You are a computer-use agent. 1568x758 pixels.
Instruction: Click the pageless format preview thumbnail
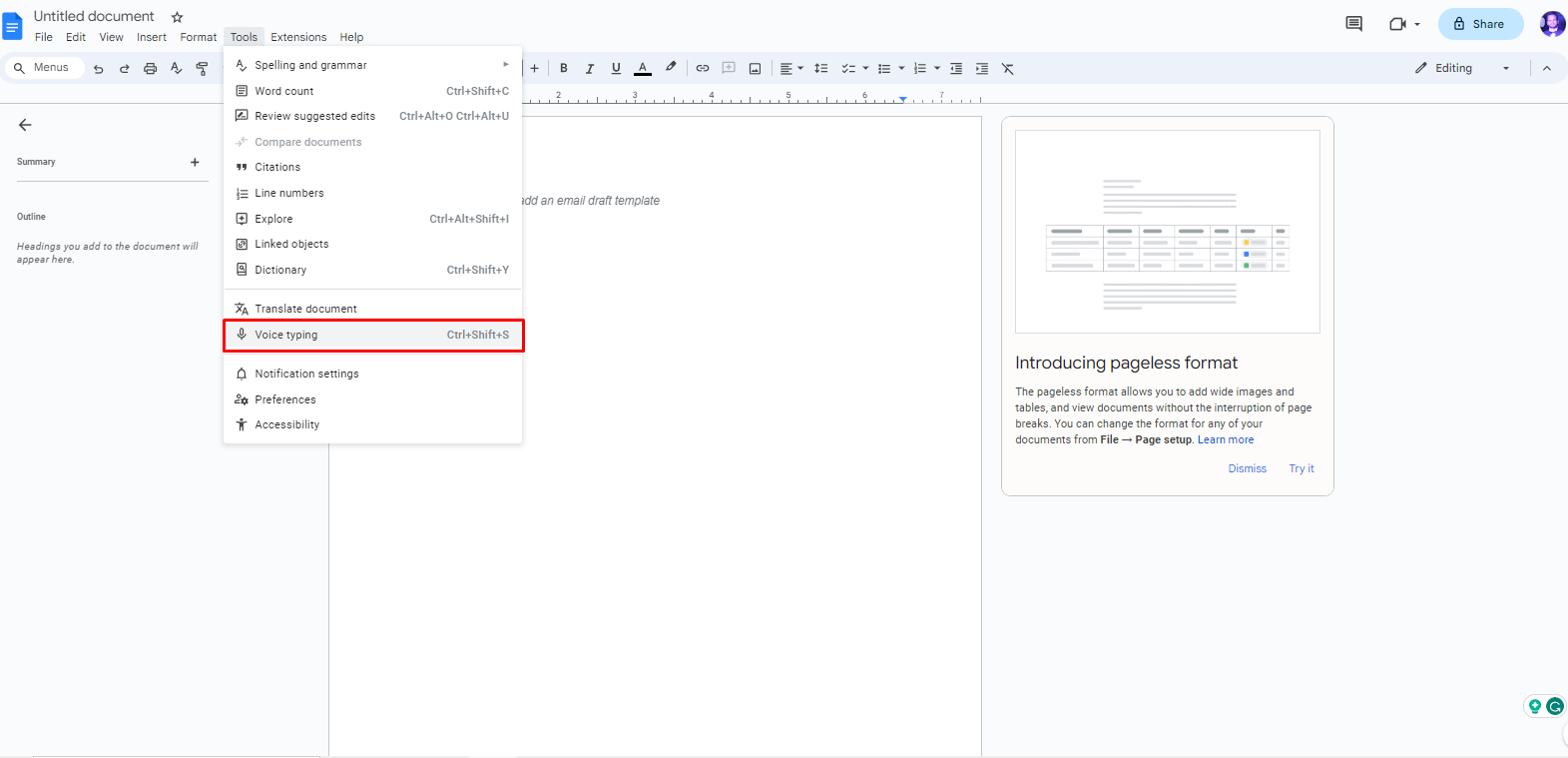1167,232
